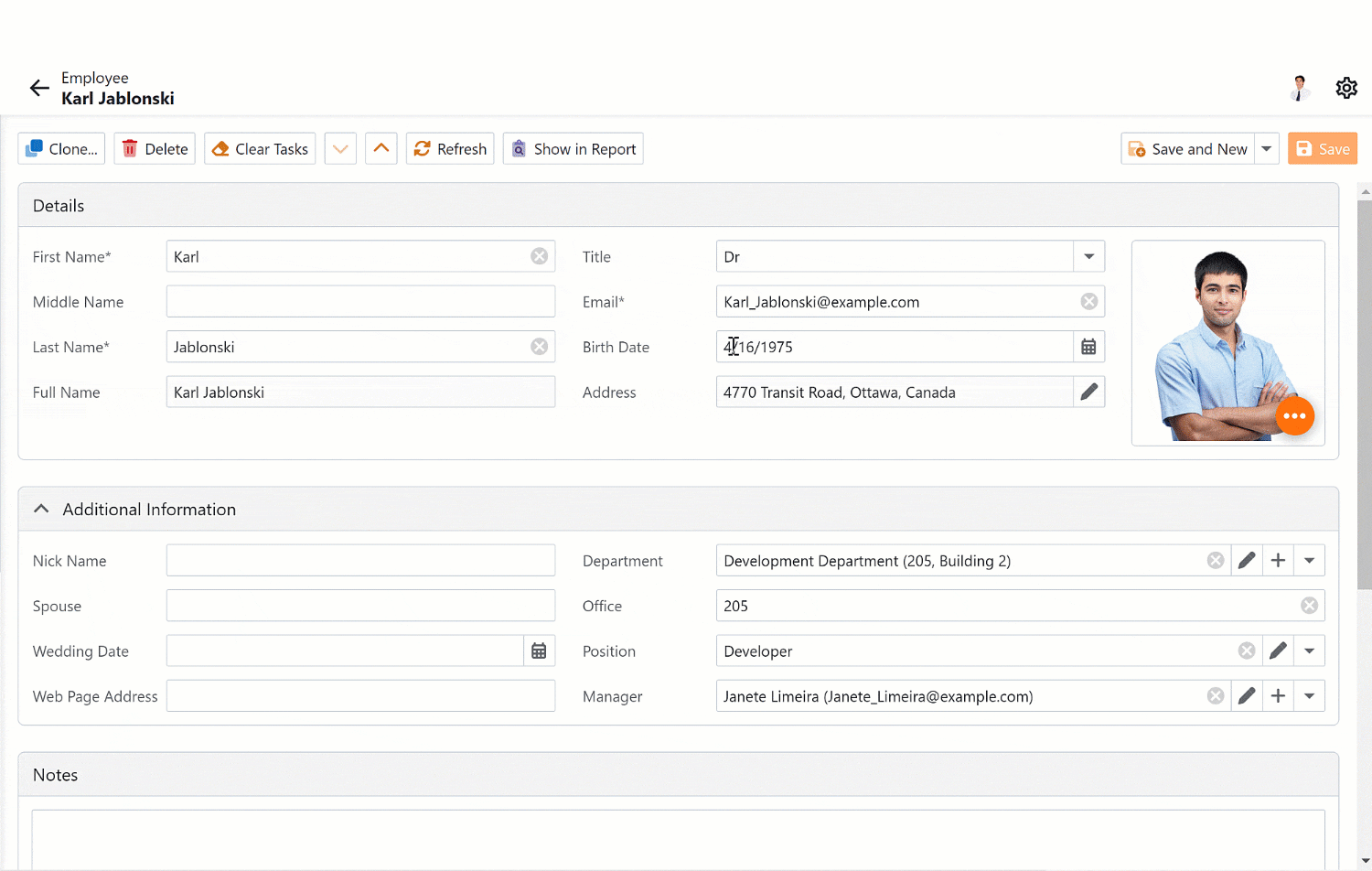The width and height of the screenshot is (1372, 871).
Task: Open the Wedding Date calendar
Action: [x=539, y=651]
